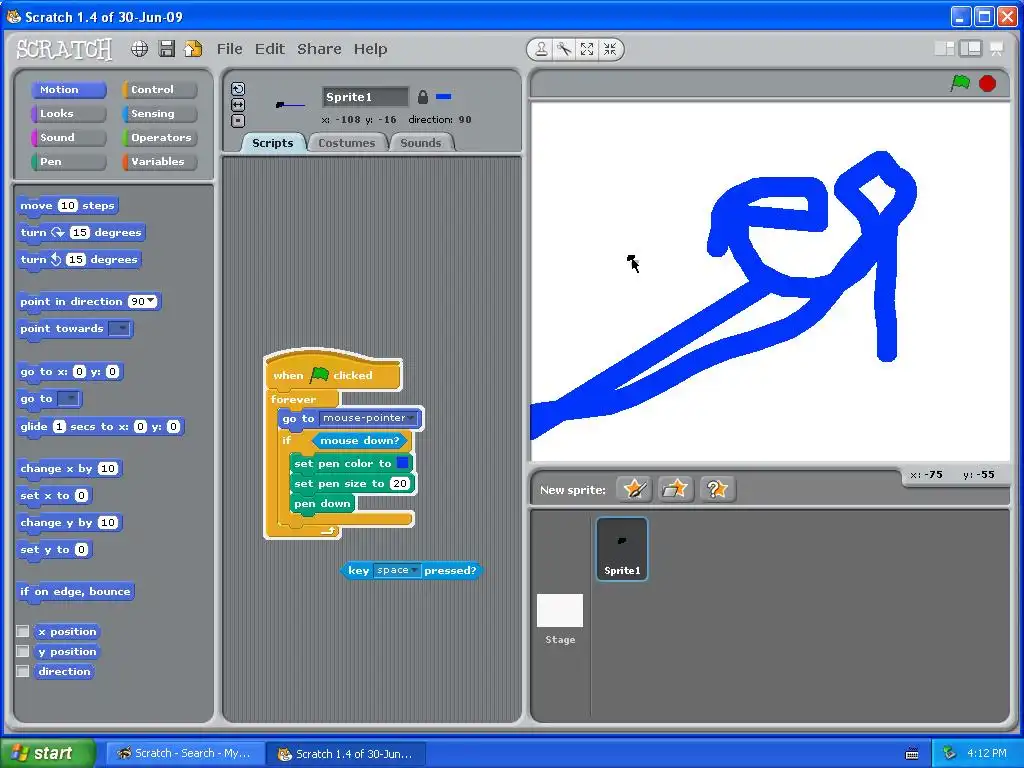
Task: Select the Motion block category
Action: 69,89
